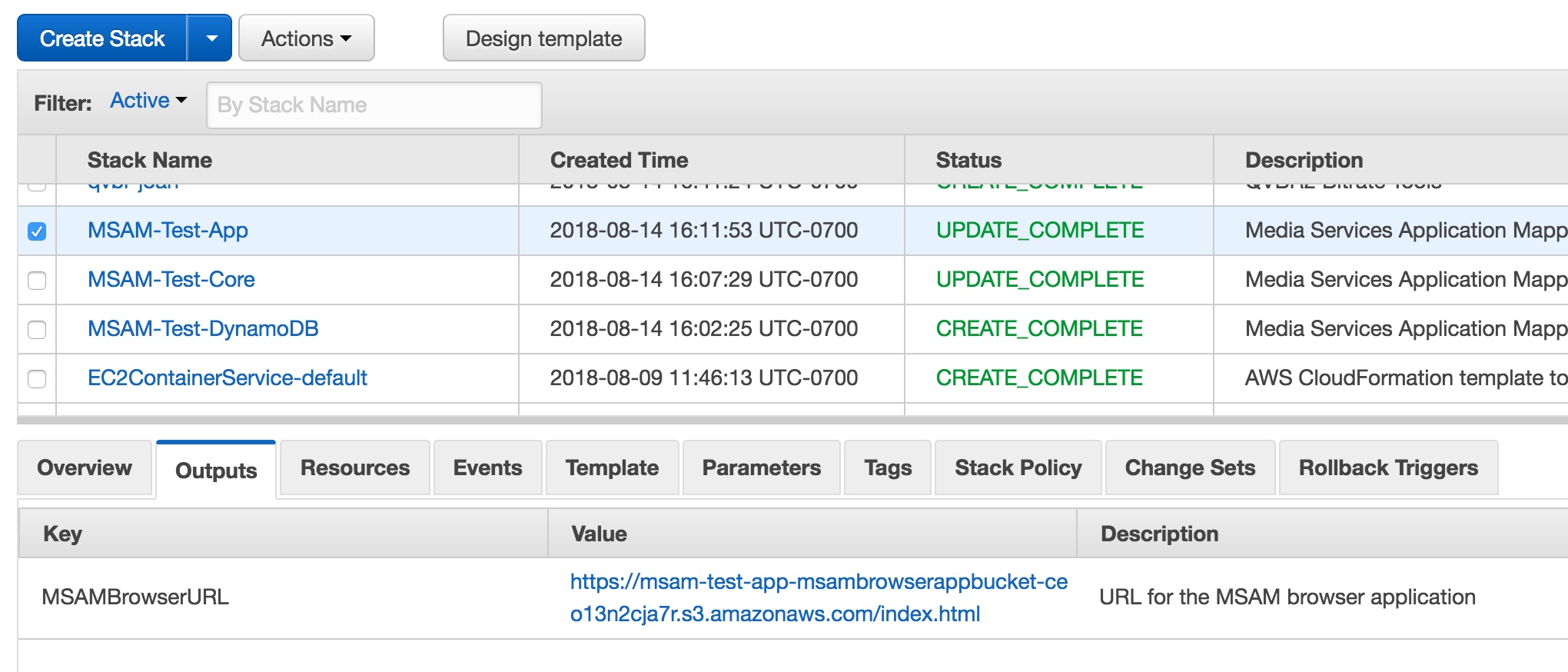Open the Template tab
This screenshot has width=1568, height=672.
pos(613,467)
